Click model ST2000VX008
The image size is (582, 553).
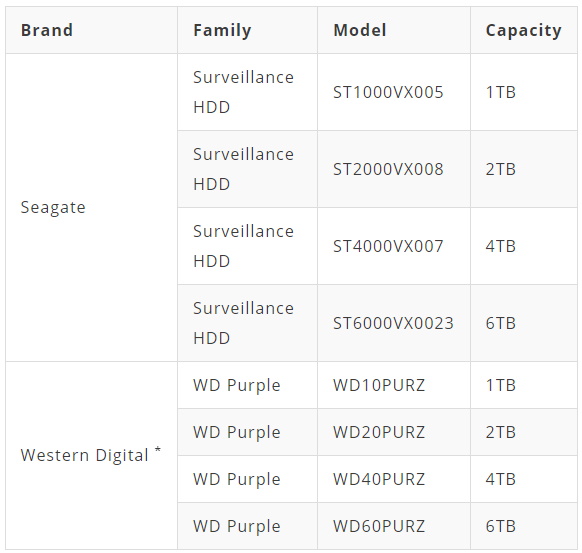click(x=388, y=169)
